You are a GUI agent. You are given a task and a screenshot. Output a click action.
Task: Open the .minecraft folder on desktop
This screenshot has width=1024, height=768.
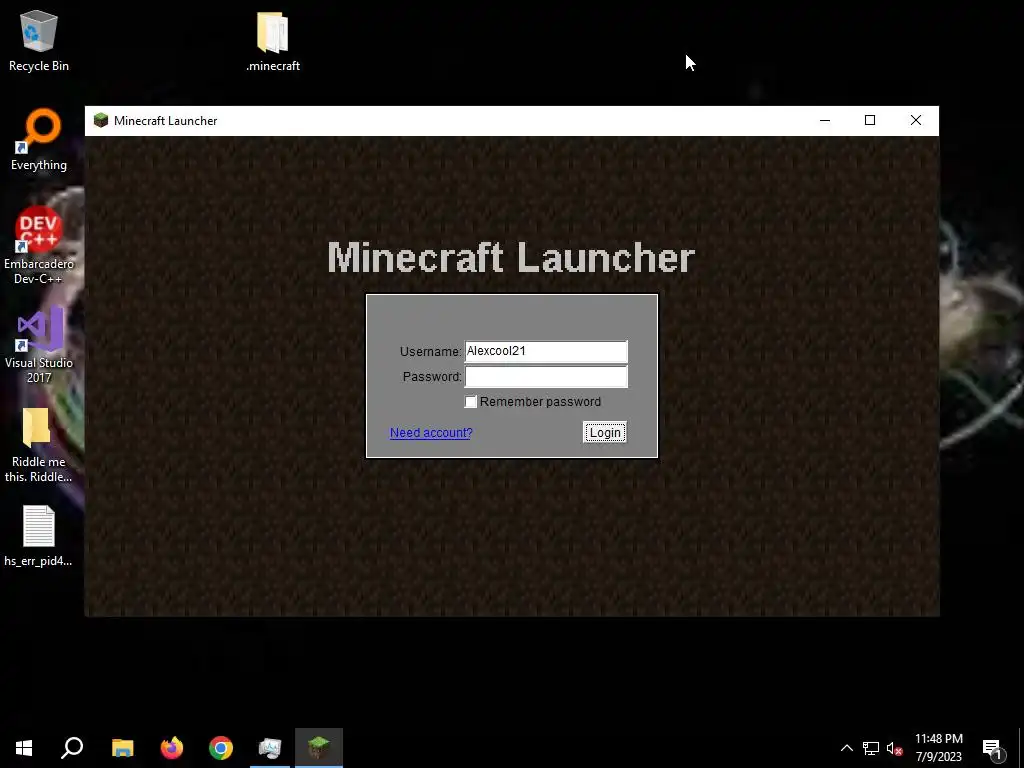[273, 40]
